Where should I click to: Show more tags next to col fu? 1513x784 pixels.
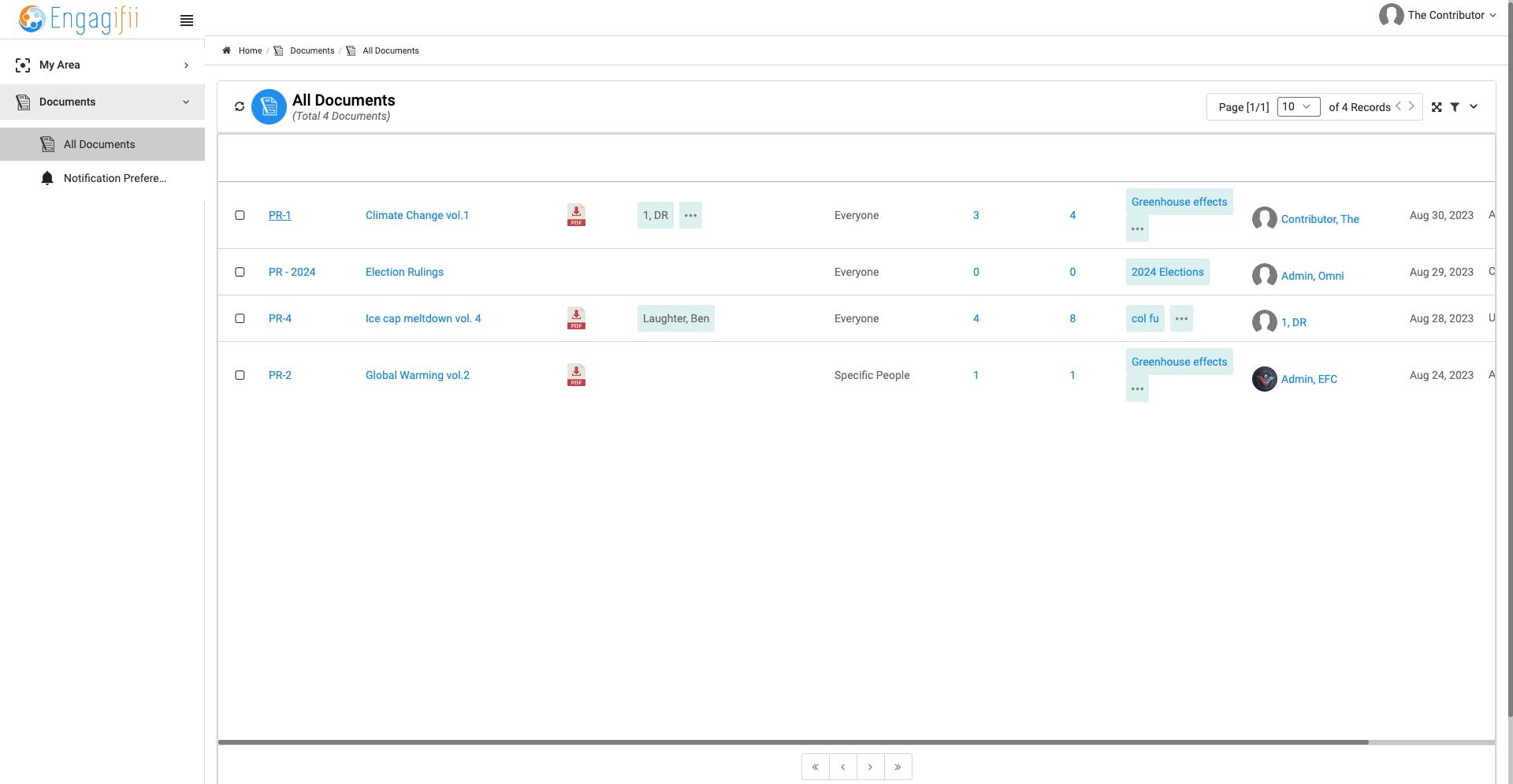pyautogui.click(x=1181, y=318)
